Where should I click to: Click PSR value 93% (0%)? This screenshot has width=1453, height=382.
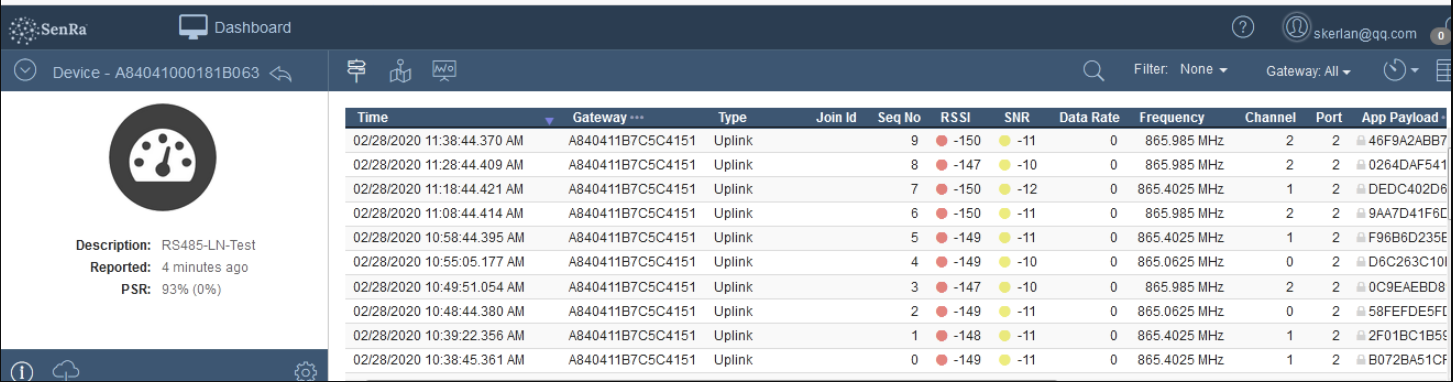click(x=191, y=290)
